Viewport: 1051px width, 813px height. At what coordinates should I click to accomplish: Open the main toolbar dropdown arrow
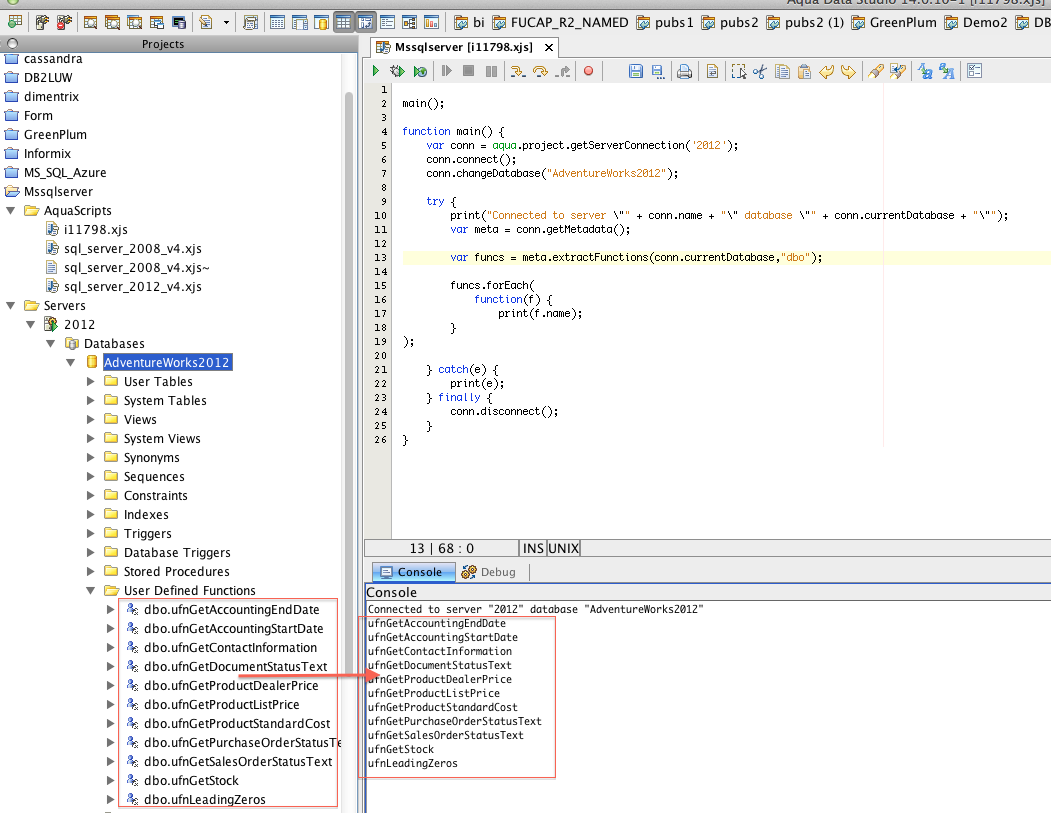click(x=226, y=22)
